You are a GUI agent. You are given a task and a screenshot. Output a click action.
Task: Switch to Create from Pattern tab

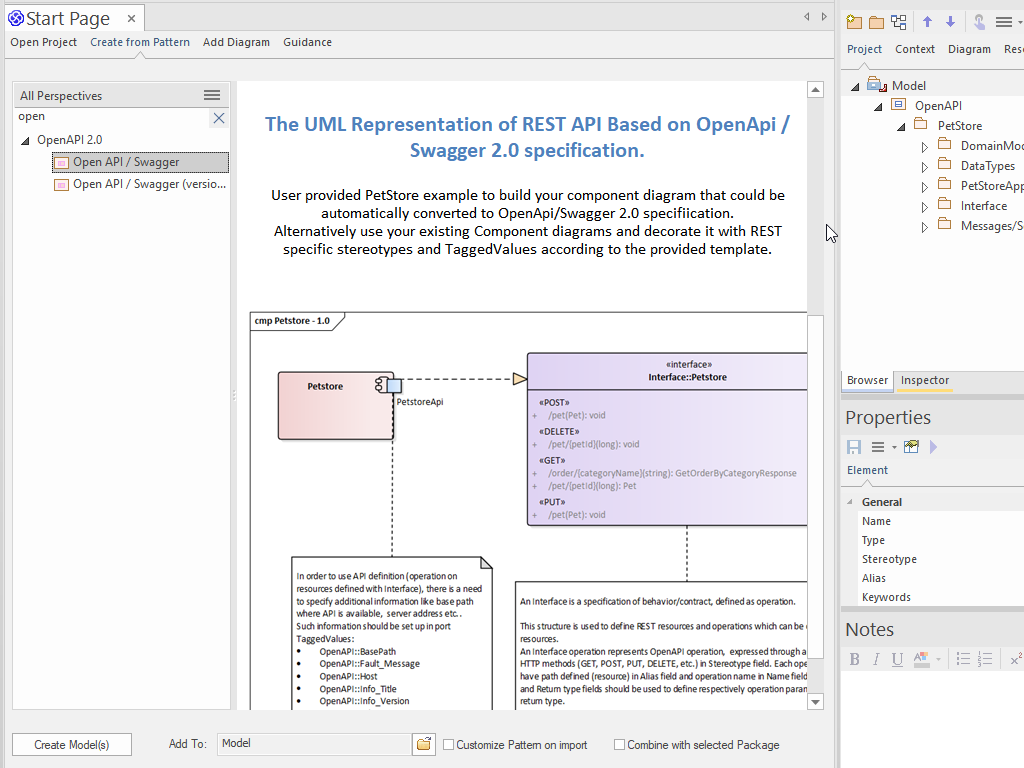(140, 42)
